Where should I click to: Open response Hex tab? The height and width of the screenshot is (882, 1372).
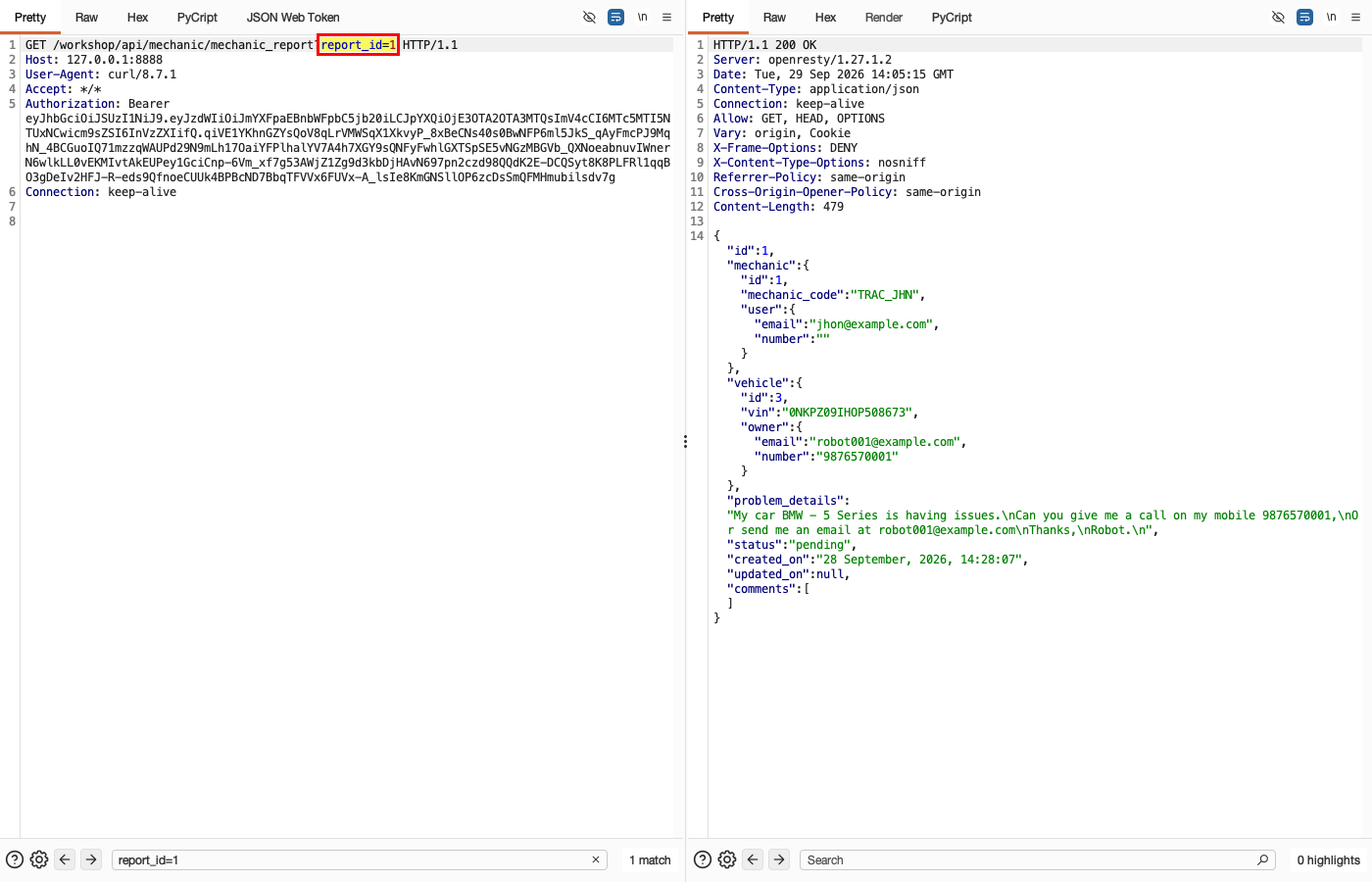pos(825,17)
